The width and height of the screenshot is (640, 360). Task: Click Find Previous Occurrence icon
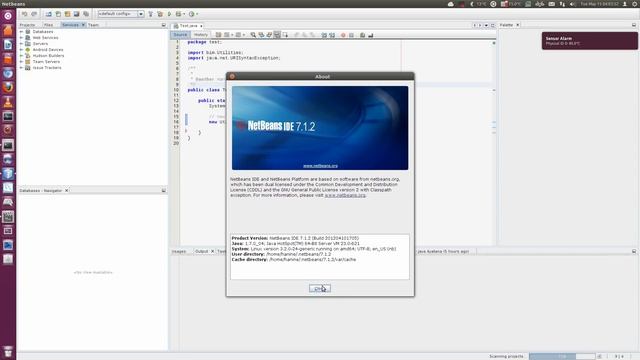[261, 35]
